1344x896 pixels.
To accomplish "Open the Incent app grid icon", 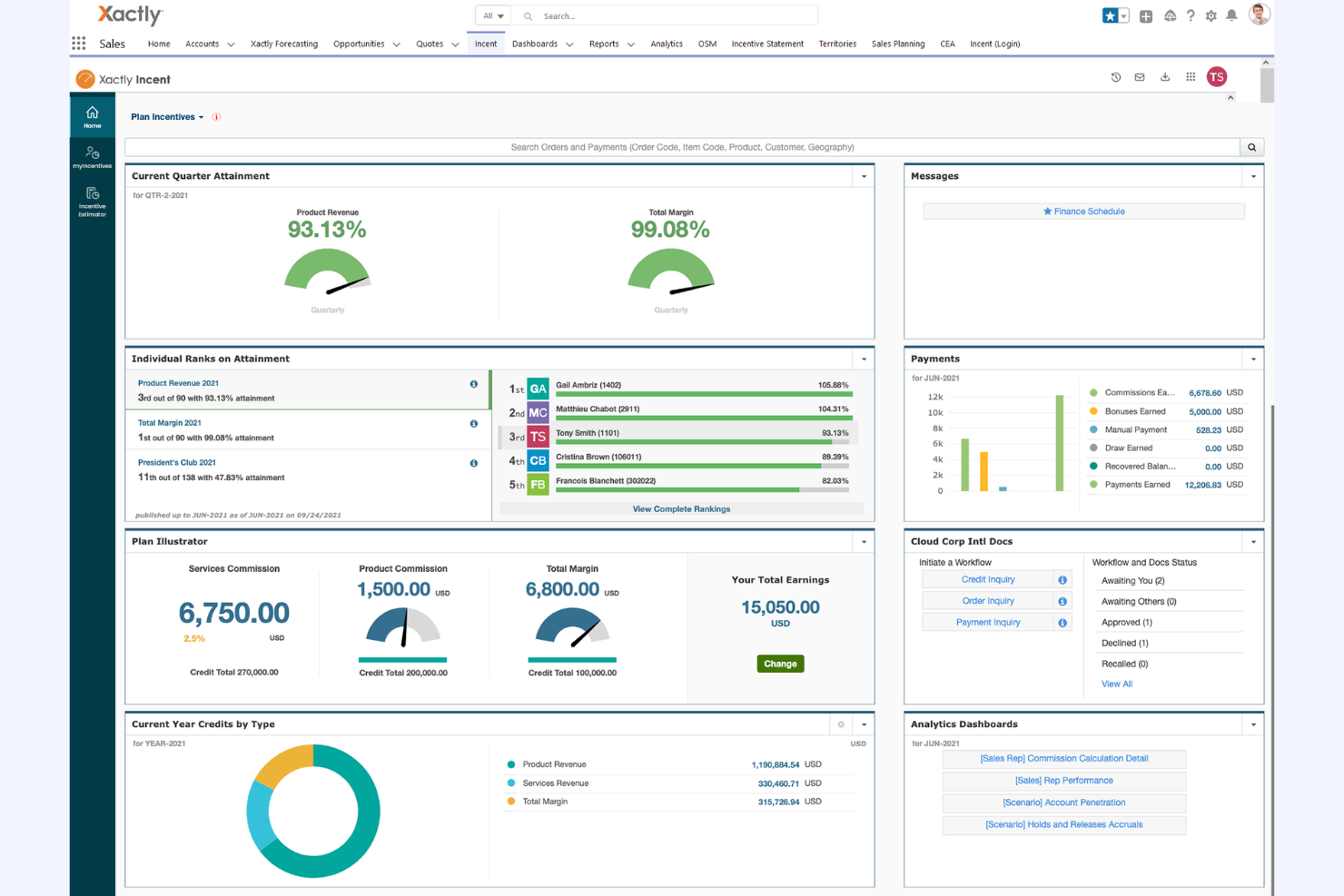I will click(x=1191, y=77).
